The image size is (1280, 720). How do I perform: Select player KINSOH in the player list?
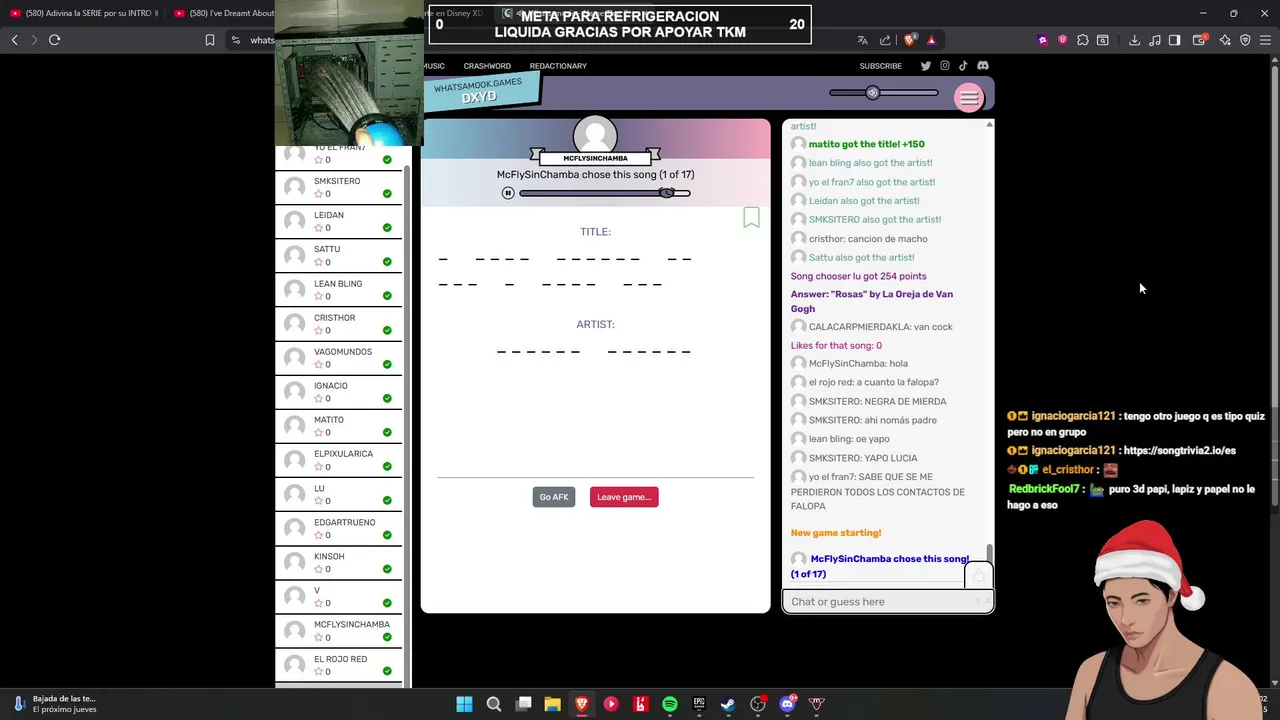[x=339, y=562]
